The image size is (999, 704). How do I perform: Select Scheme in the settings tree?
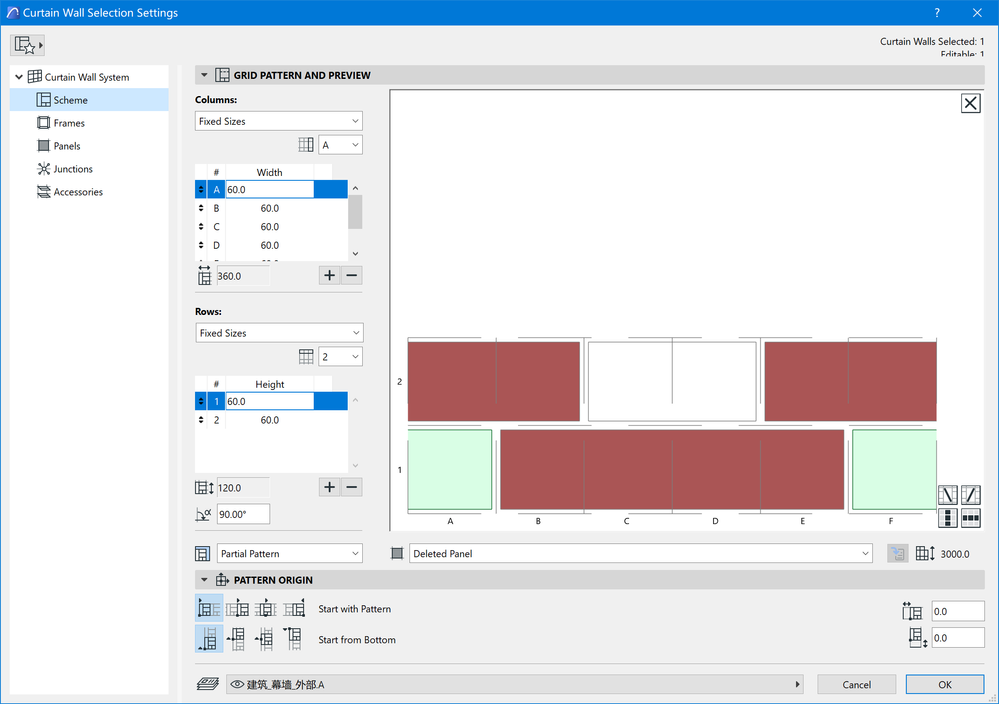[89, 100]
